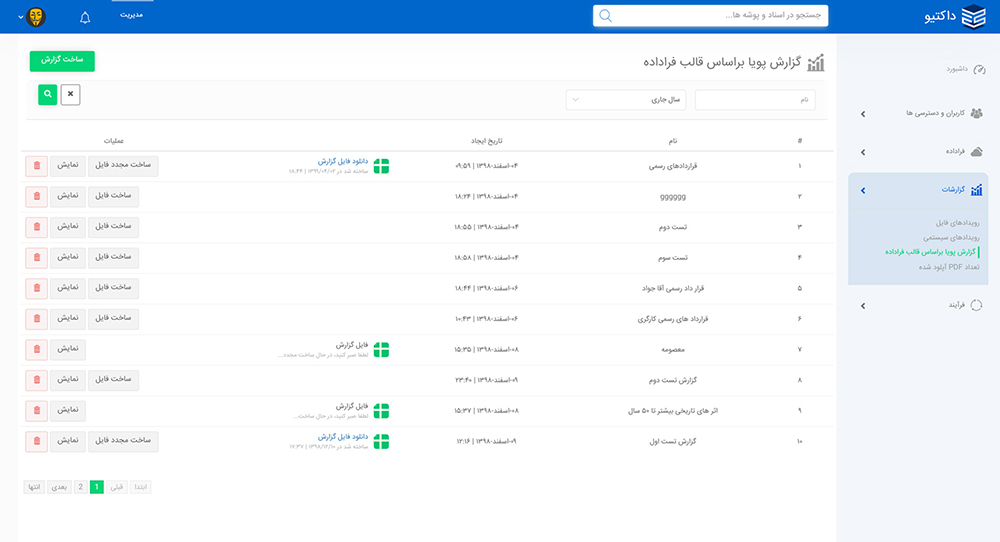Collapse the گزارشات sidebar section
Viewport: 1000px width, 542px height.
click(x=863, y=191)
